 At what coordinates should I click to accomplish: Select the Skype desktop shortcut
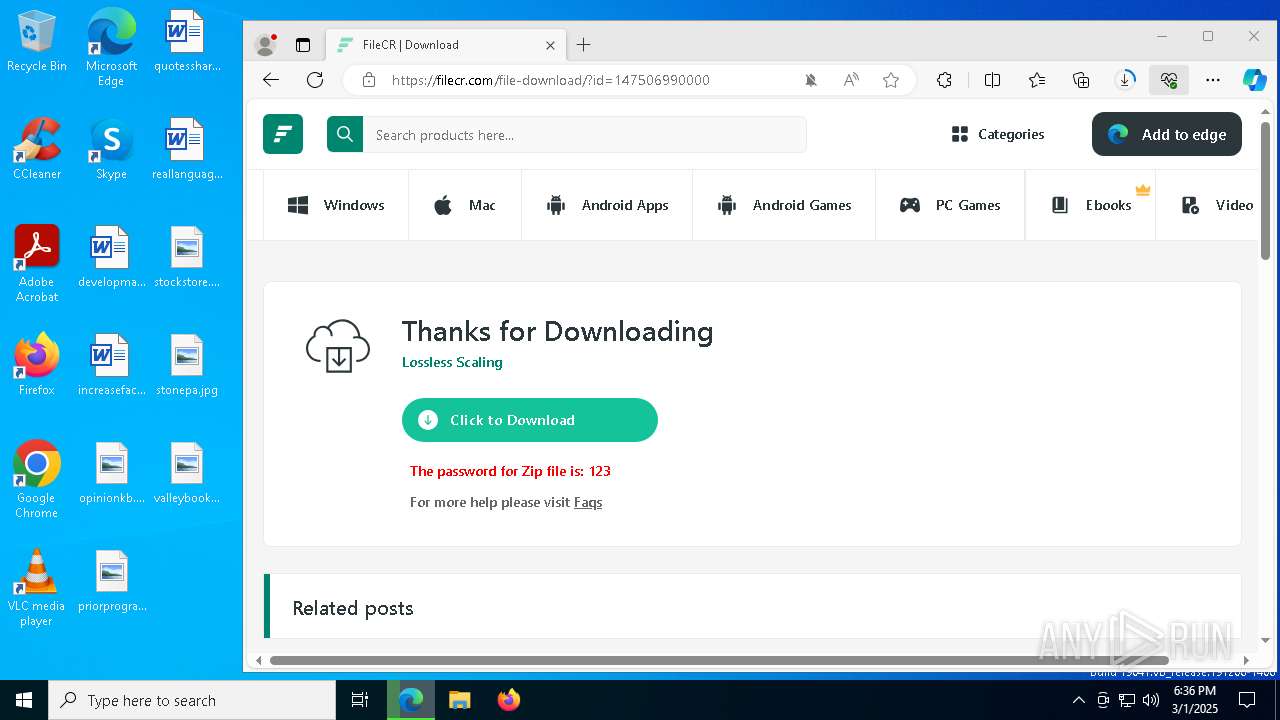click(111, 149)
